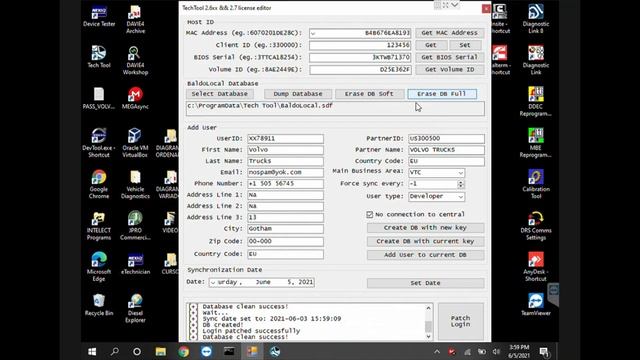Launch Diesel Explorer desktop icon
Screen dimensions: 640x360
135,308
